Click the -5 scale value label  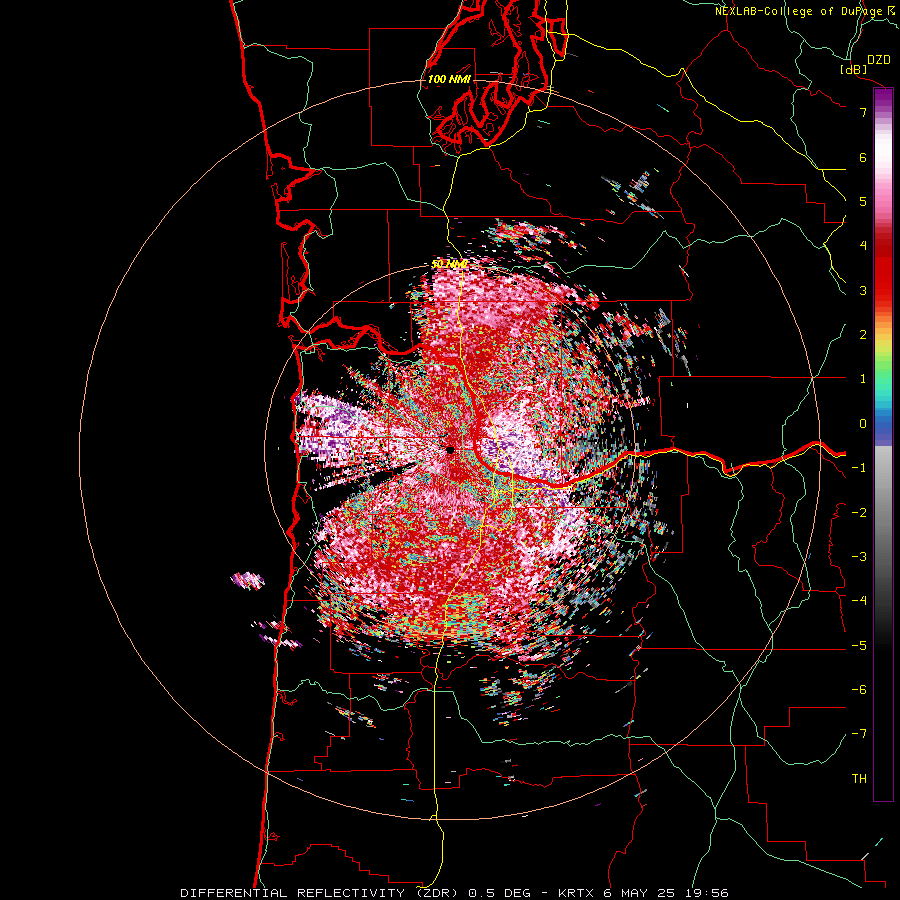point(859,646)
